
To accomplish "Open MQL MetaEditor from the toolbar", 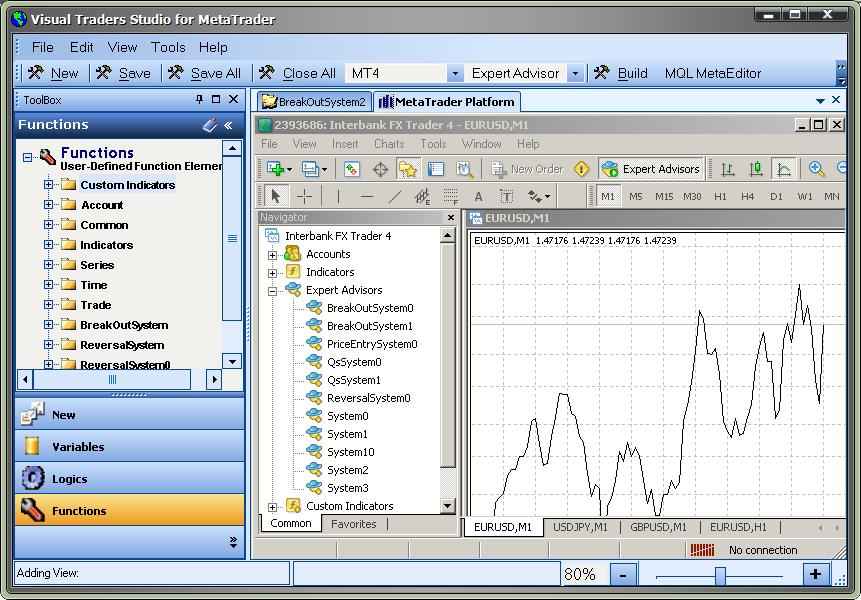I will 713,73.
